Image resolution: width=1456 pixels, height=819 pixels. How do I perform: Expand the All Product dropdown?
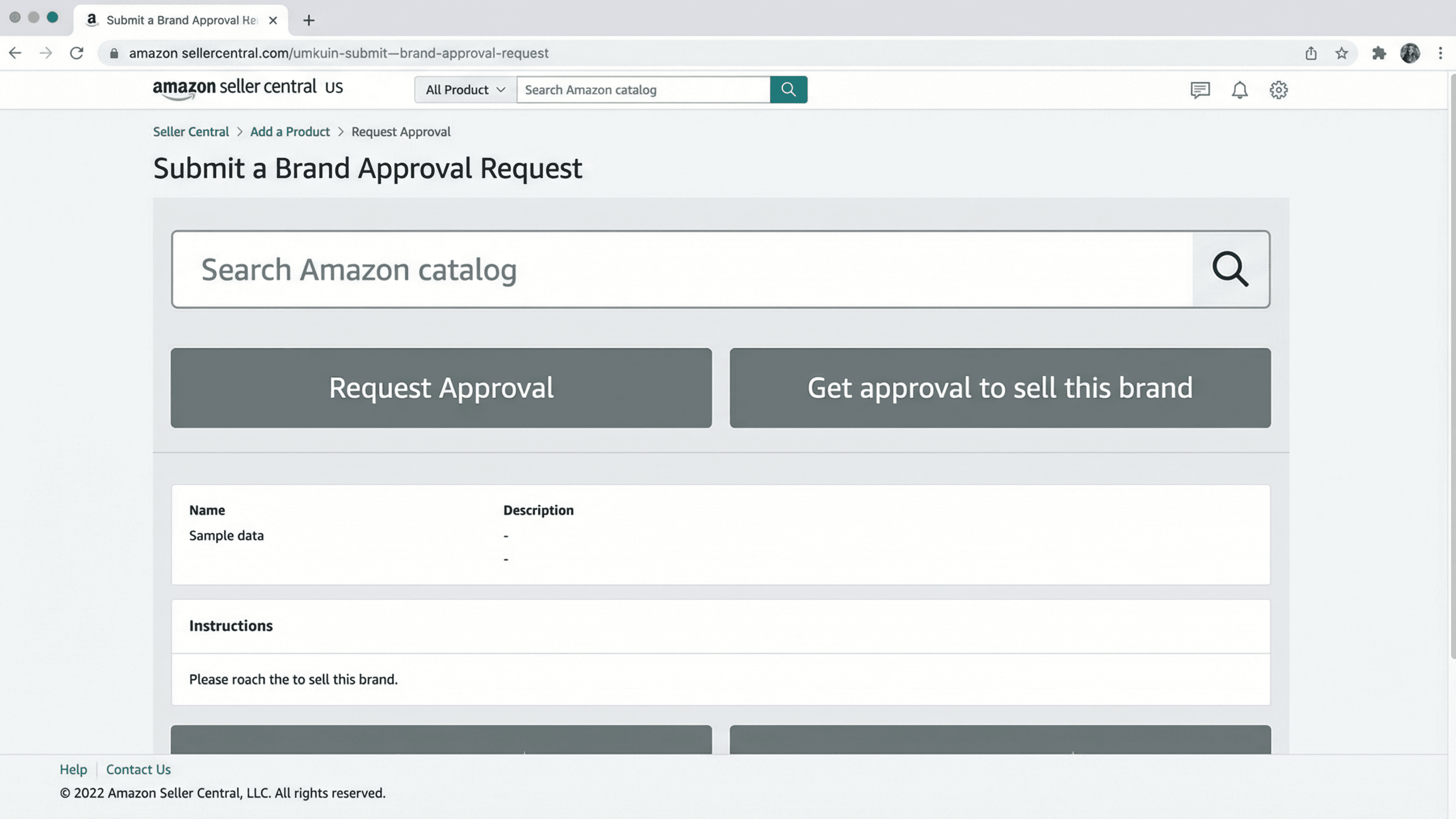point(464,89)
